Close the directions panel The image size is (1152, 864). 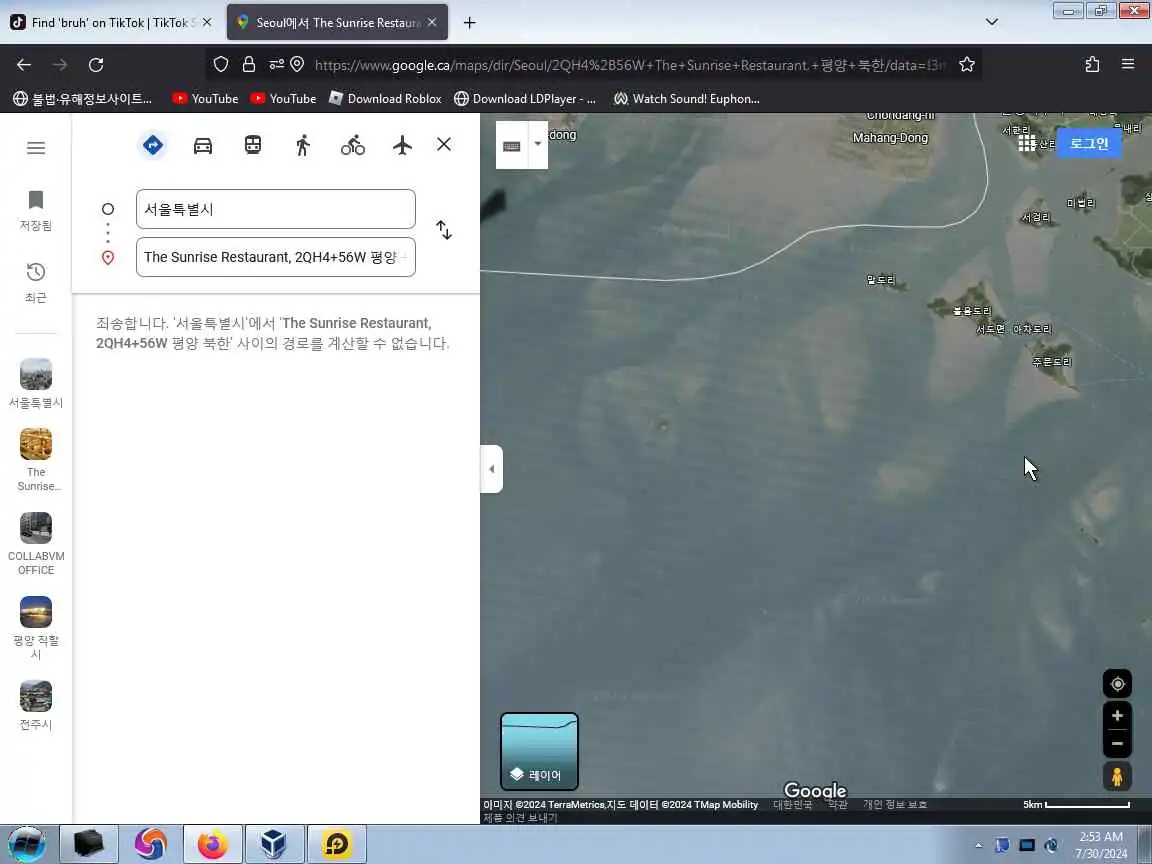(444, 144)
